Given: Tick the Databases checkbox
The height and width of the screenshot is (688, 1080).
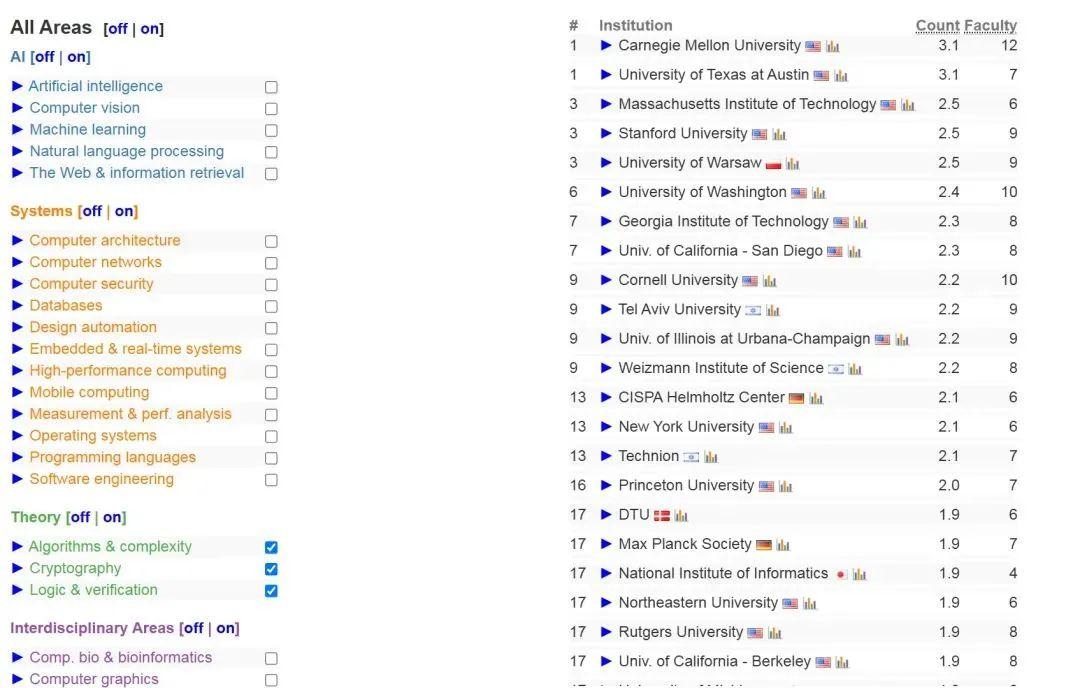Looking at the screenshot, I should click(271, 306).
